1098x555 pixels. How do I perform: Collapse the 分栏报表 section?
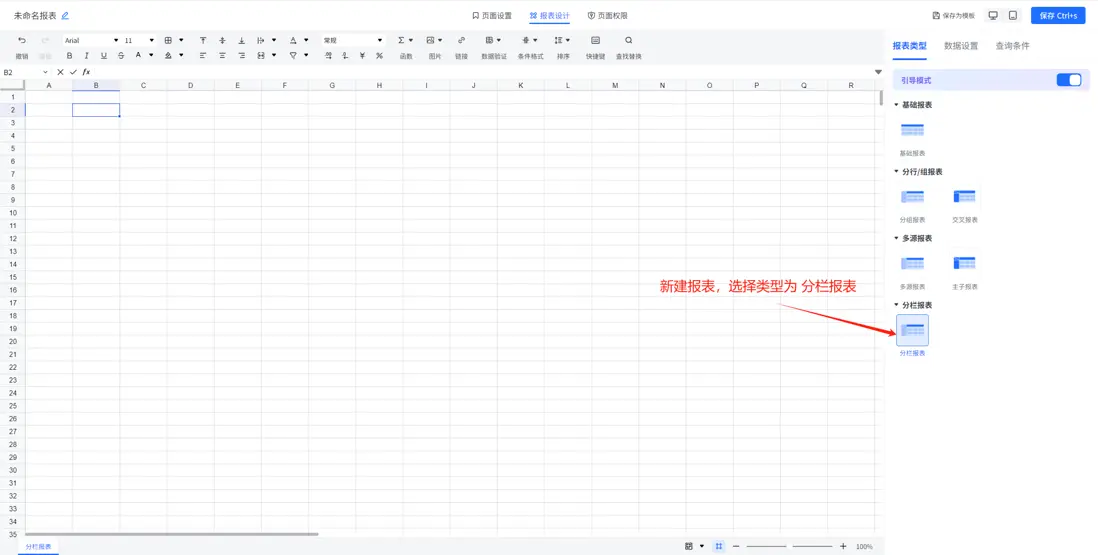pyautogui.click(x=896, y=305)
